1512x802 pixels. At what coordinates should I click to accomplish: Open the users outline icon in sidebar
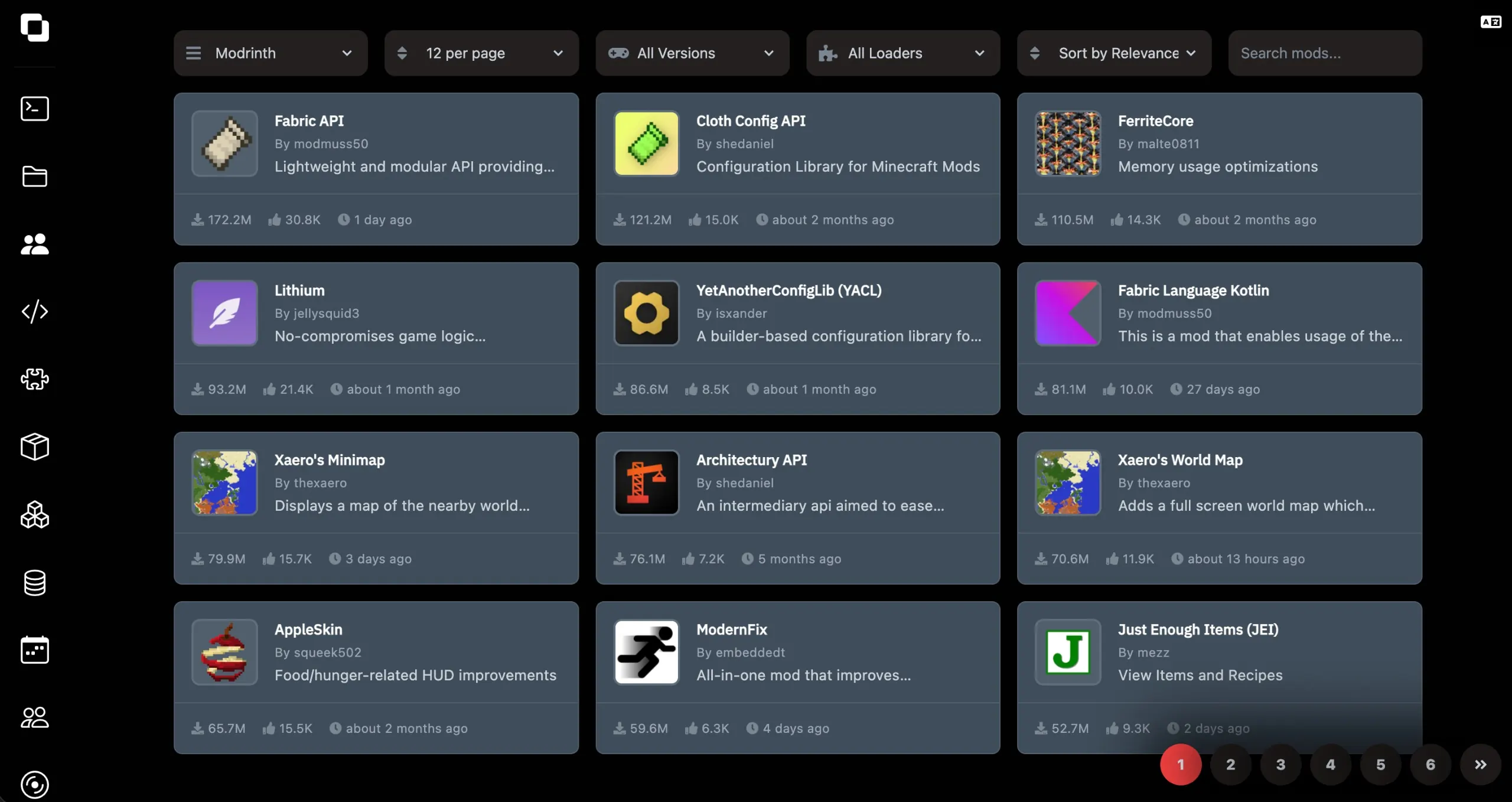[34, 718]
